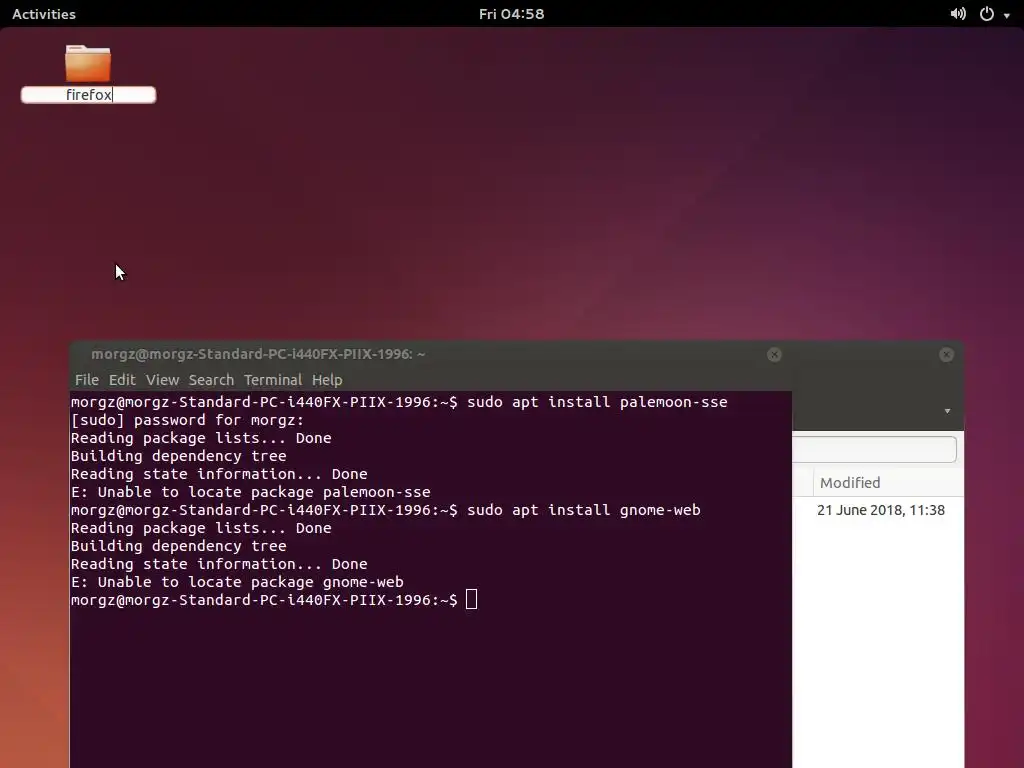Expand the dropdown arrow in file manager header

click(947, 411)
